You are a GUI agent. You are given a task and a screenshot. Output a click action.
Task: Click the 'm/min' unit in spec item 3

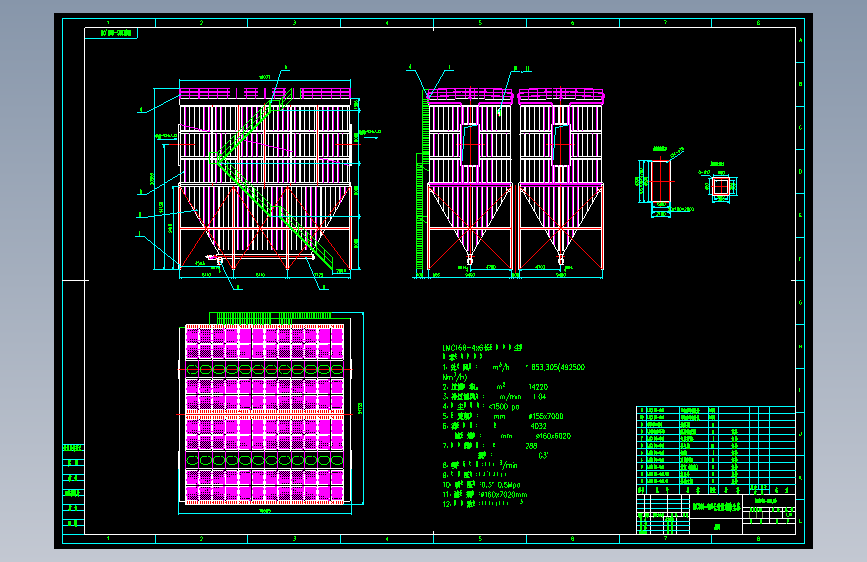[x=510, y=397]
